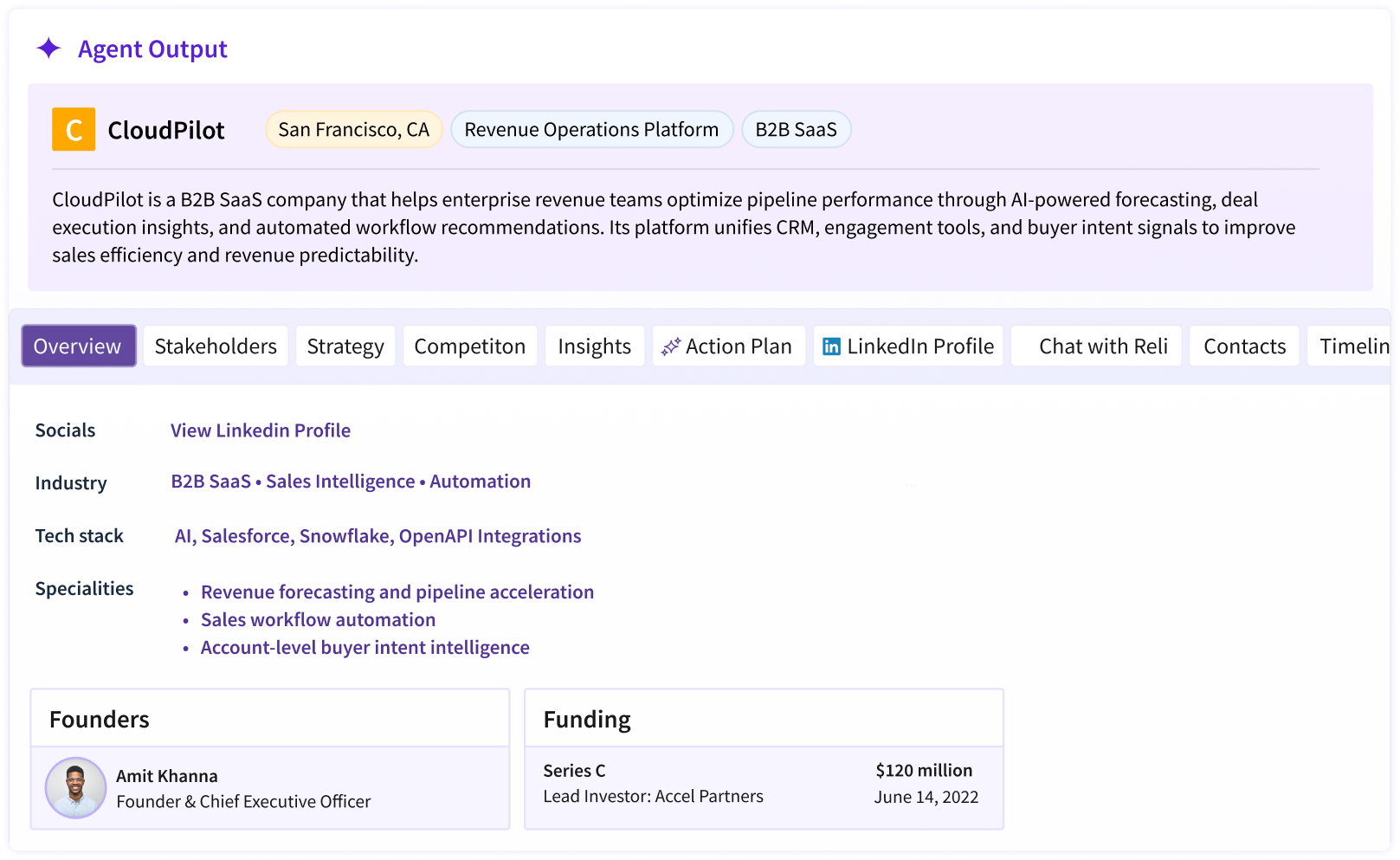Screen dimensions: 1400x860
Task: Click the Tech stack label
Action: click(80, 536)
